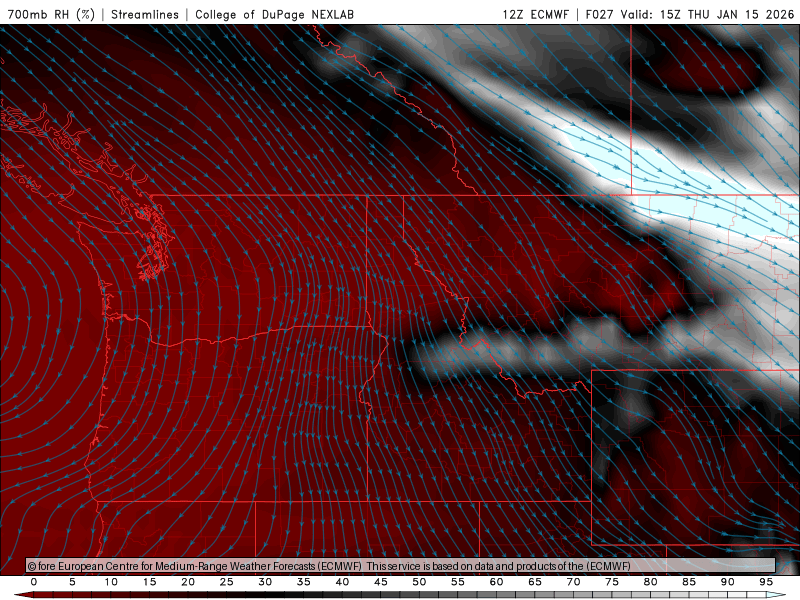Screen dimensions: 800x600
Task: Select the 70 value on the color scale
Action: (x=573, y=582)
